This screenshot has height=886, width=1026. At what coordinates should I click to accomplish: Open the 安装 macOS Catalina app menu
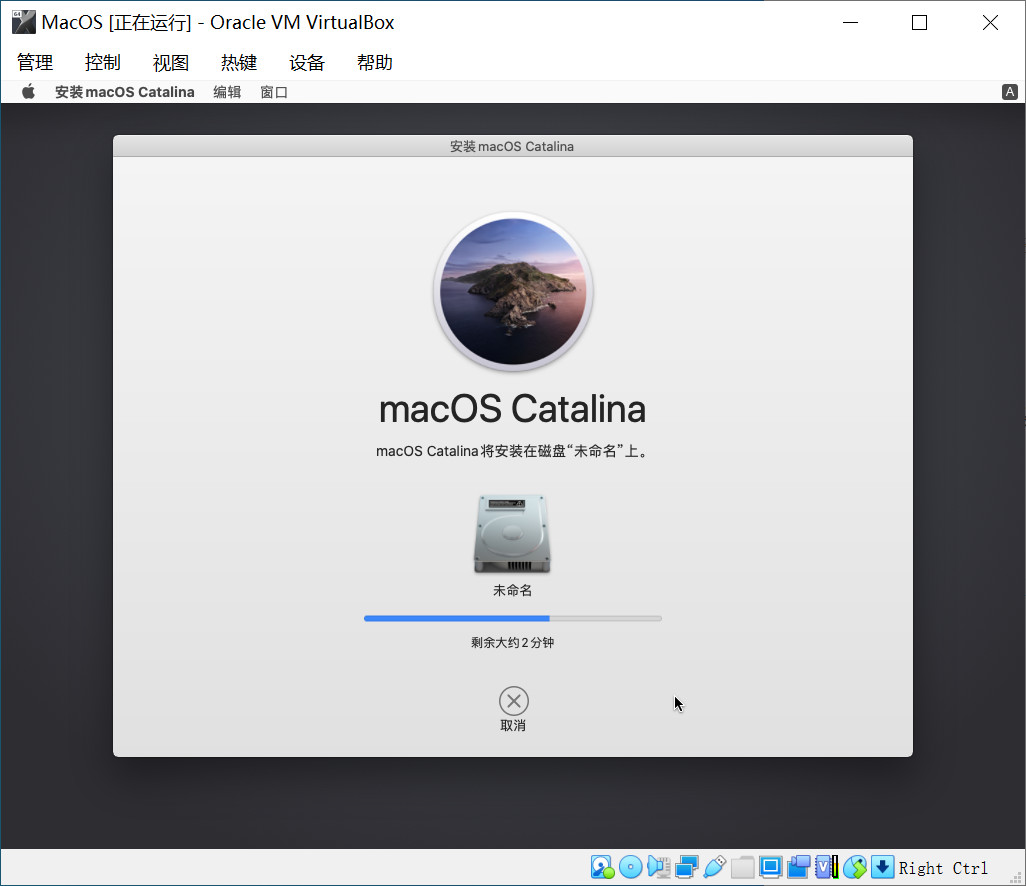click(x=124, y=92)
